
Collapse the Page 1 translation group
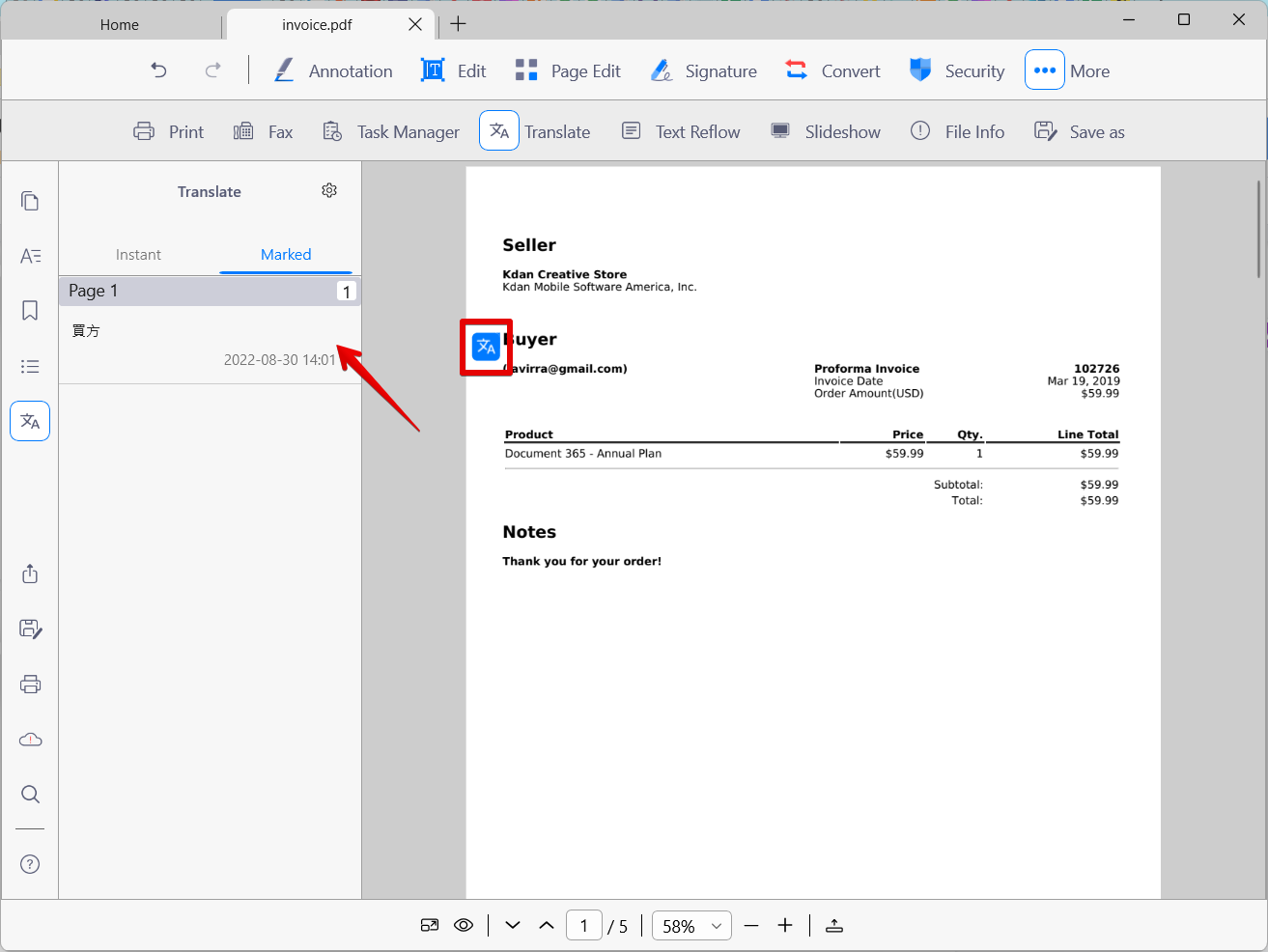point(210,291)
